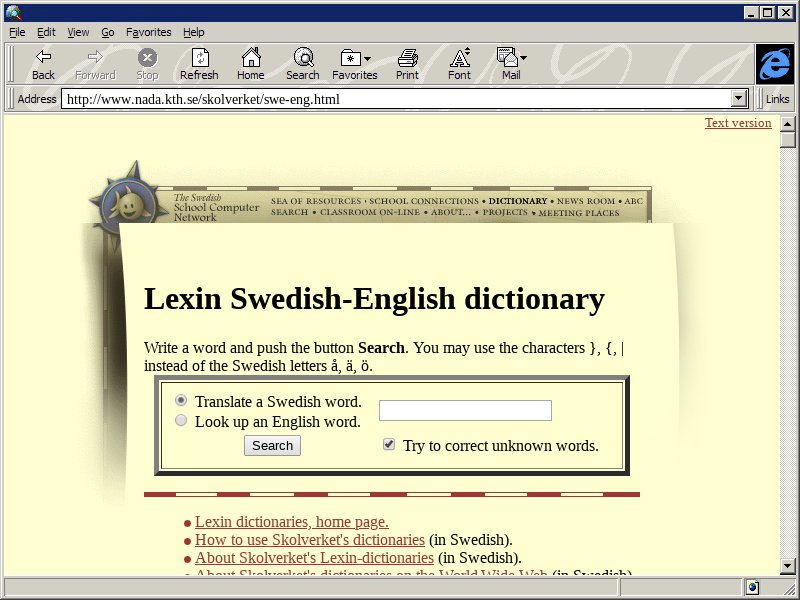The image size is (800, 600).
Task: Open the View menu
Action: coord(78,32)
